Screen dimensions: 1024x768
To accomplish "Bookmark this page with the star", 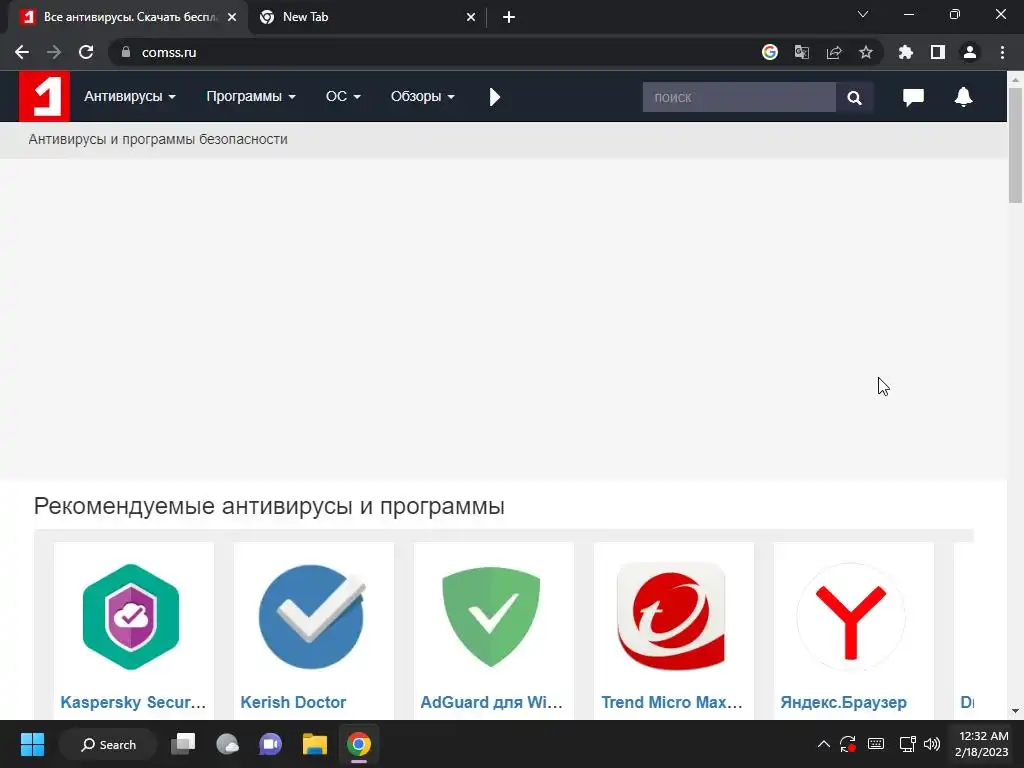I will (866, 52).
